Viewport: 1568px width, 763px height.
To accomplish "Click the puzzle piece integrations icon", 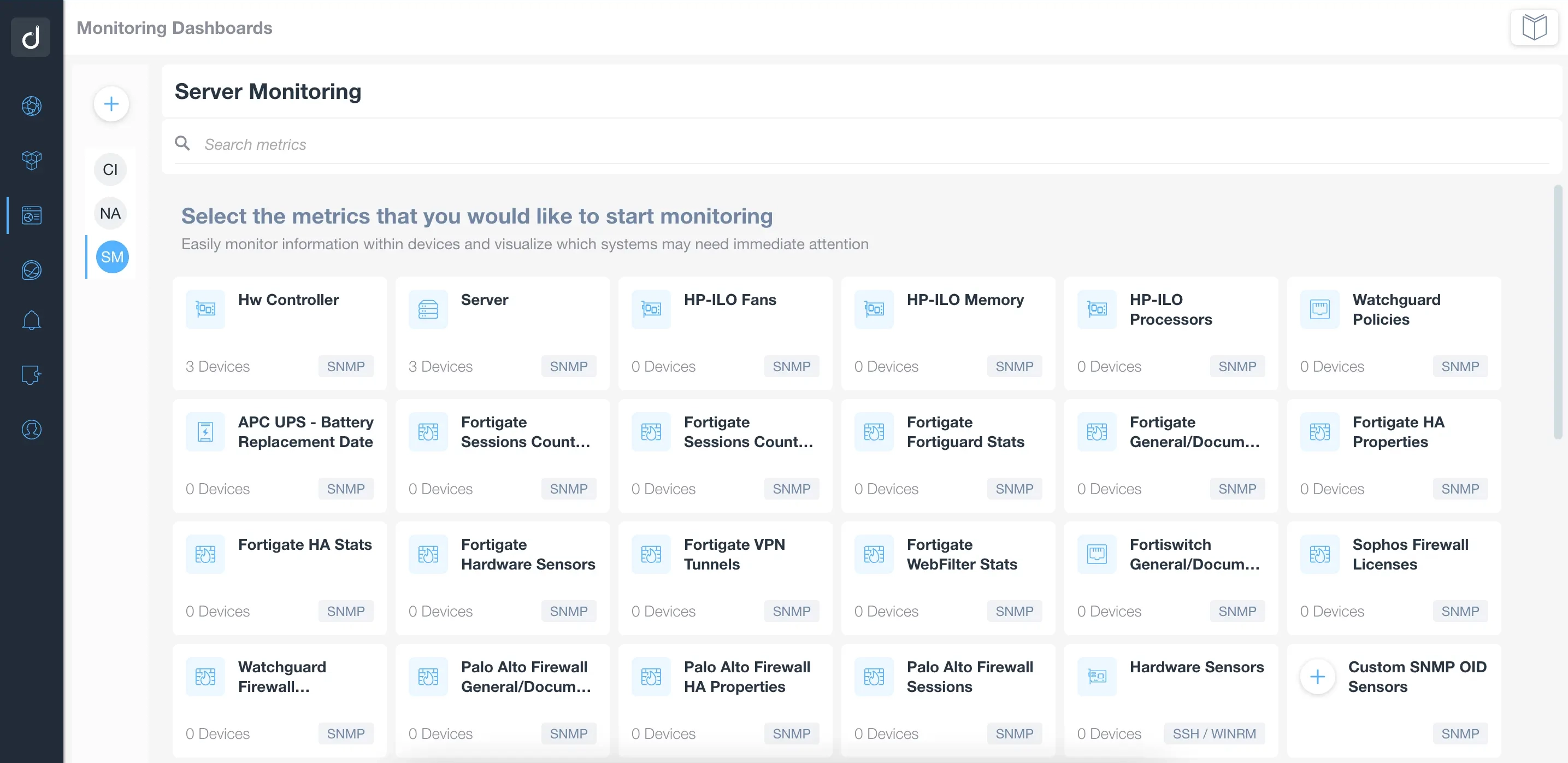I will tap(32, 374).
